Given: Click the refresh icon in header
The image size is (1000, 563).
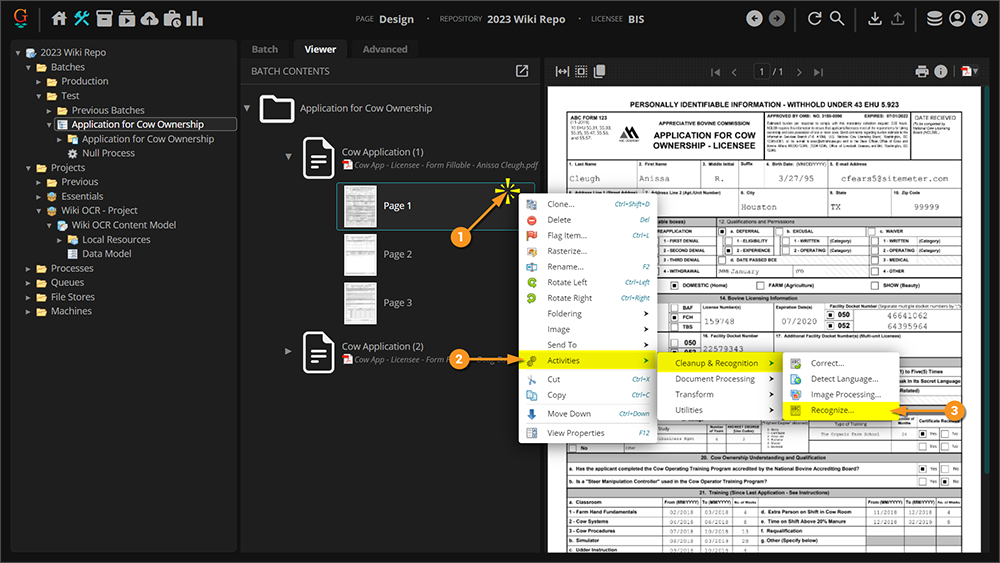Looking at the screenshot, I should click(x=815, y=19).
